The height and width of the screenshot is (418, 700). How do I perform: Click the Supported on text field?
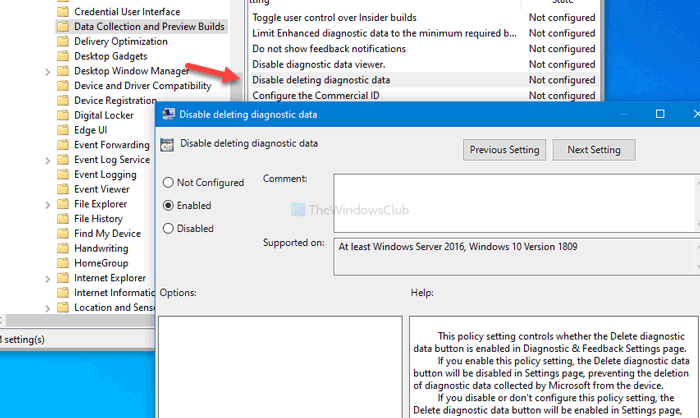[516, 257]
